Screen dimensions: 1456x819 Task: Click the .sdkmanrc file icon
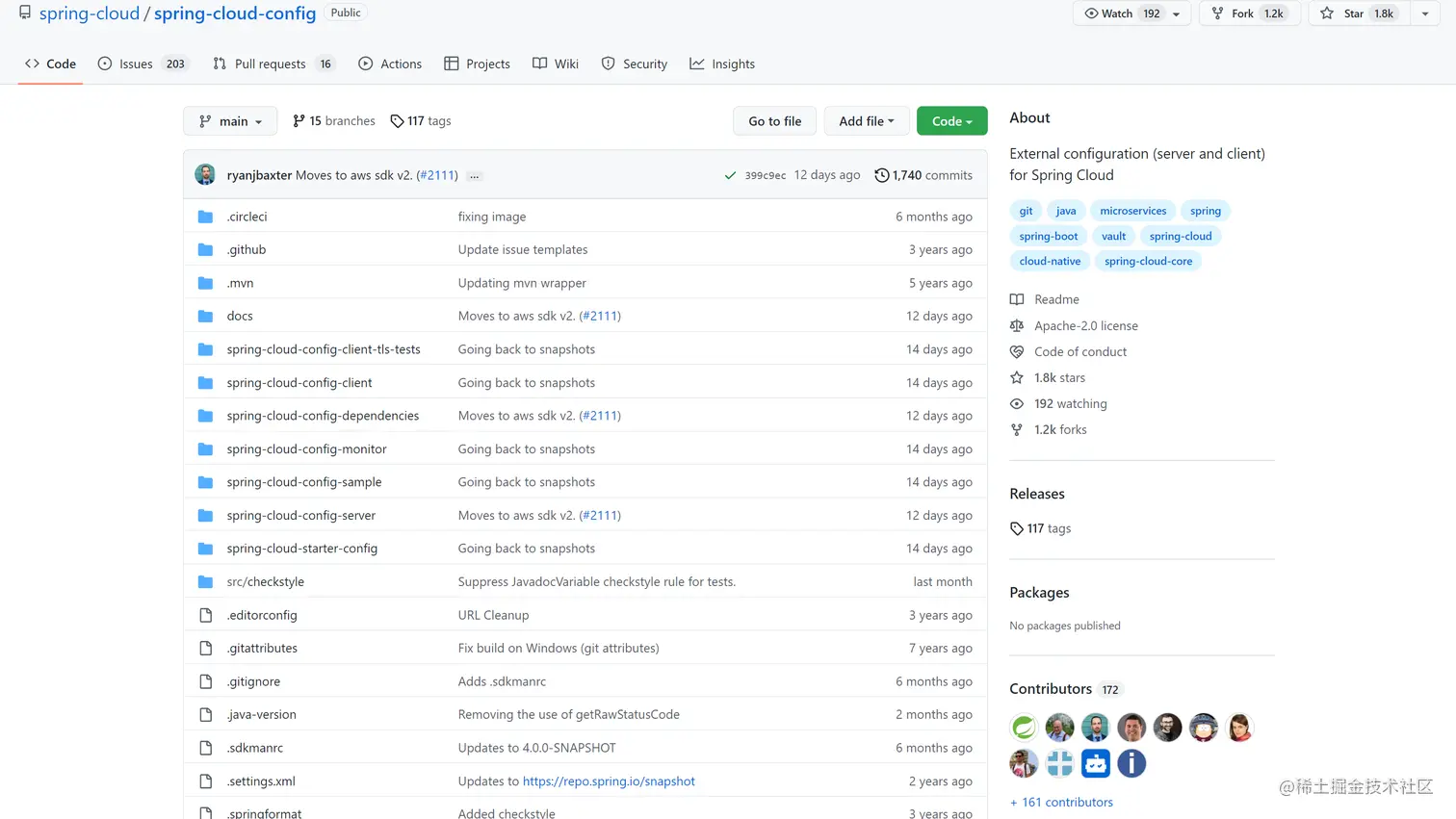[205, 748]
